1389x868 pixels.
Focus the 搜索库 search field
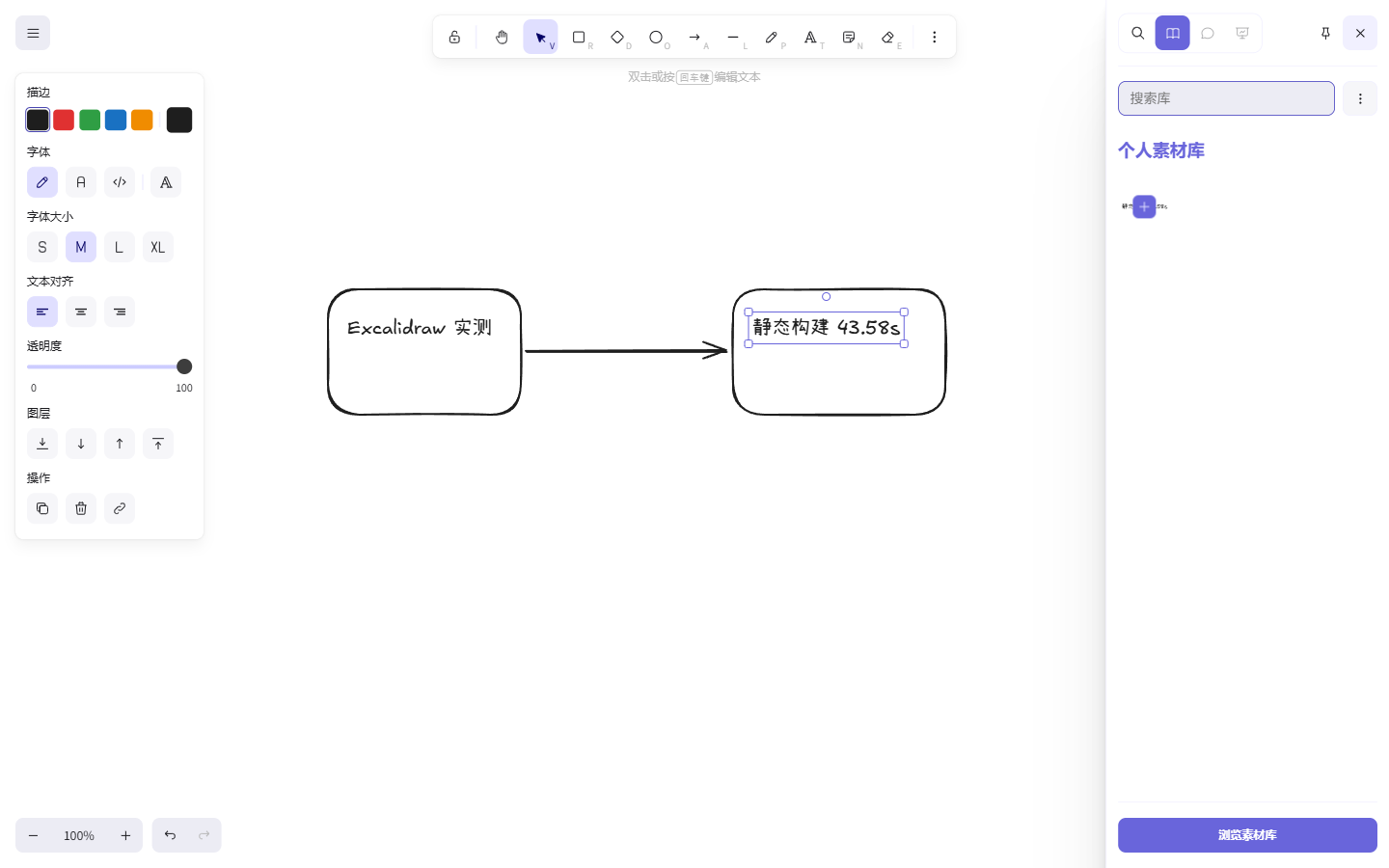tap(1226, 98)
